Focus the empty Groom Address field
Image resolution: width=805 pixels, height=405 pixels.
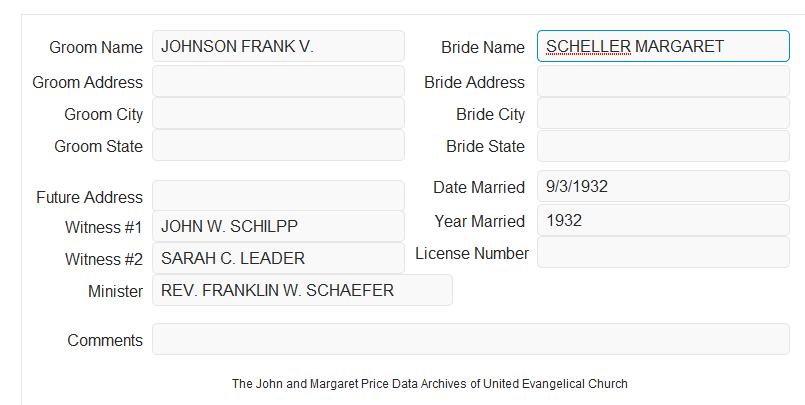[278, 81]
